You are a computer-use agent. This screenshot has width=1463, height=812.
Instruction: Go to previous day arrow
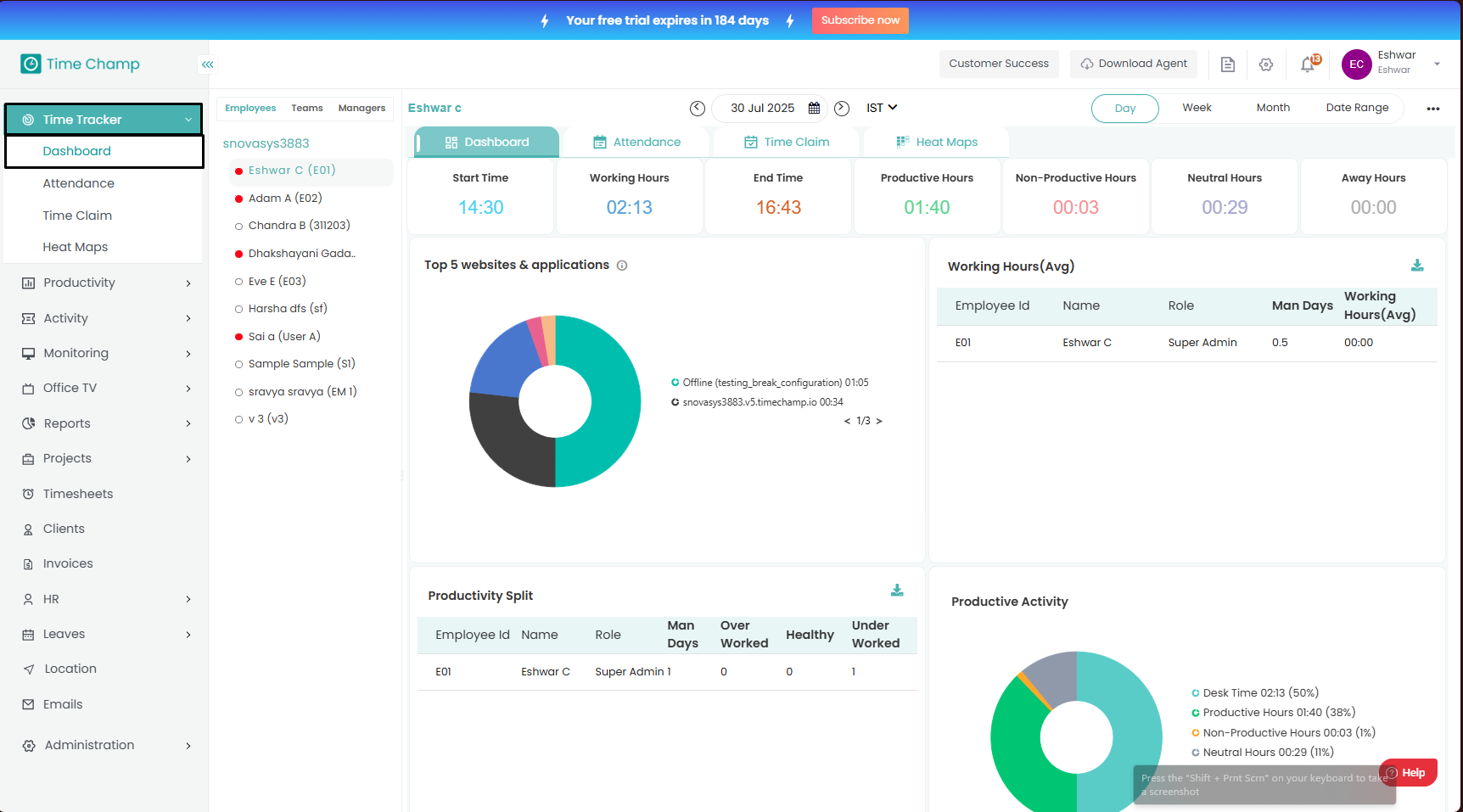698,109
